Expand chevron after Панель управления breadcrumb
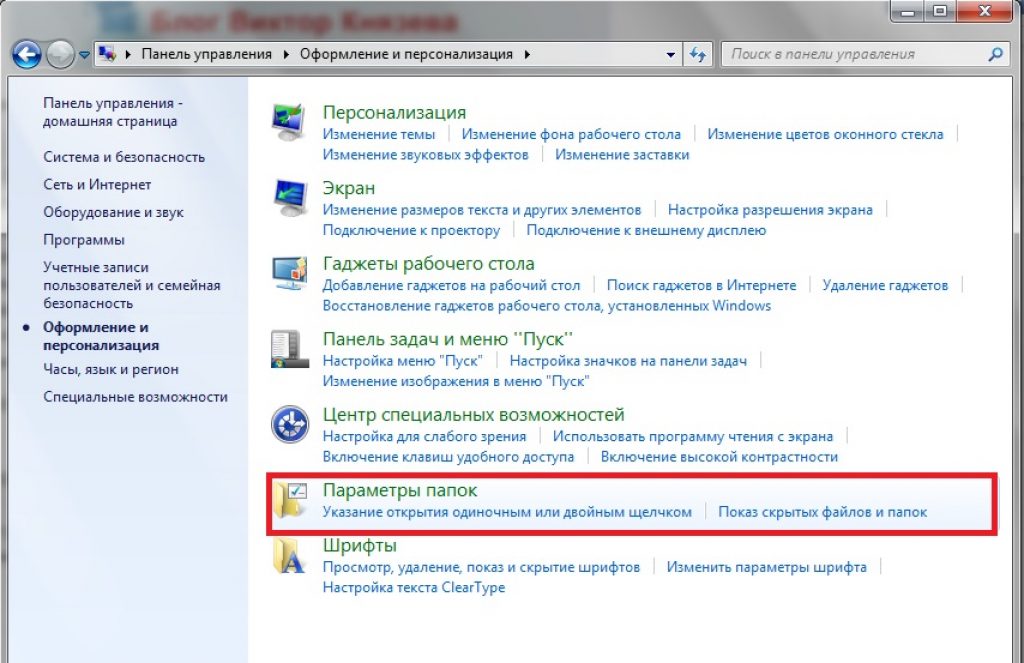 pos(286,54)
